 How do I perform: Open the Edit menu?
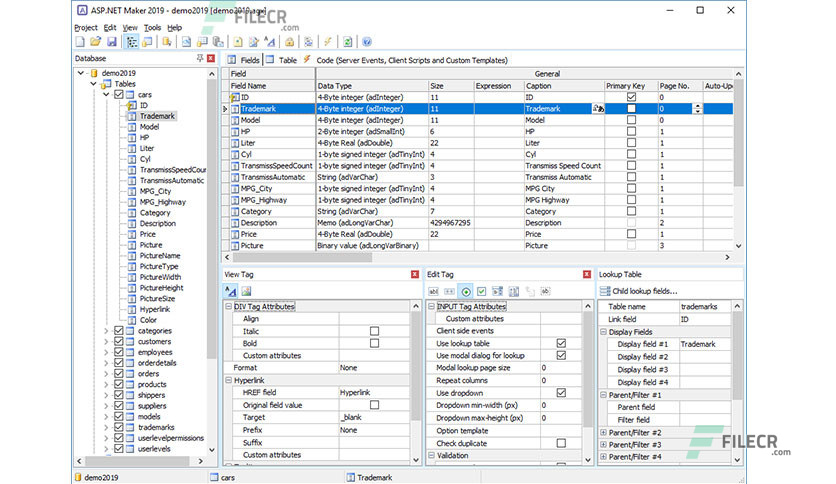(x=110, y=28)
